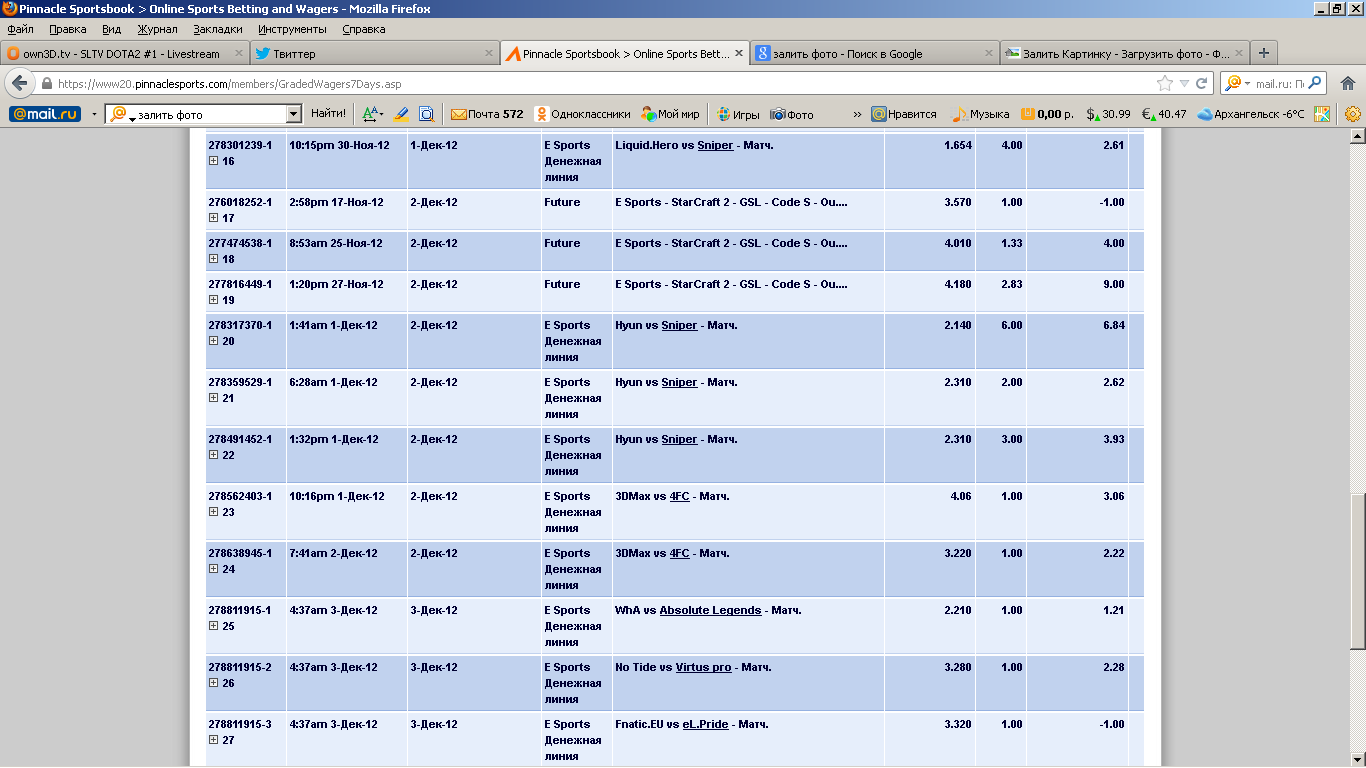Open Почта 572 mail inbox
Screen dimensions: 1366x768
click(487, 114)
